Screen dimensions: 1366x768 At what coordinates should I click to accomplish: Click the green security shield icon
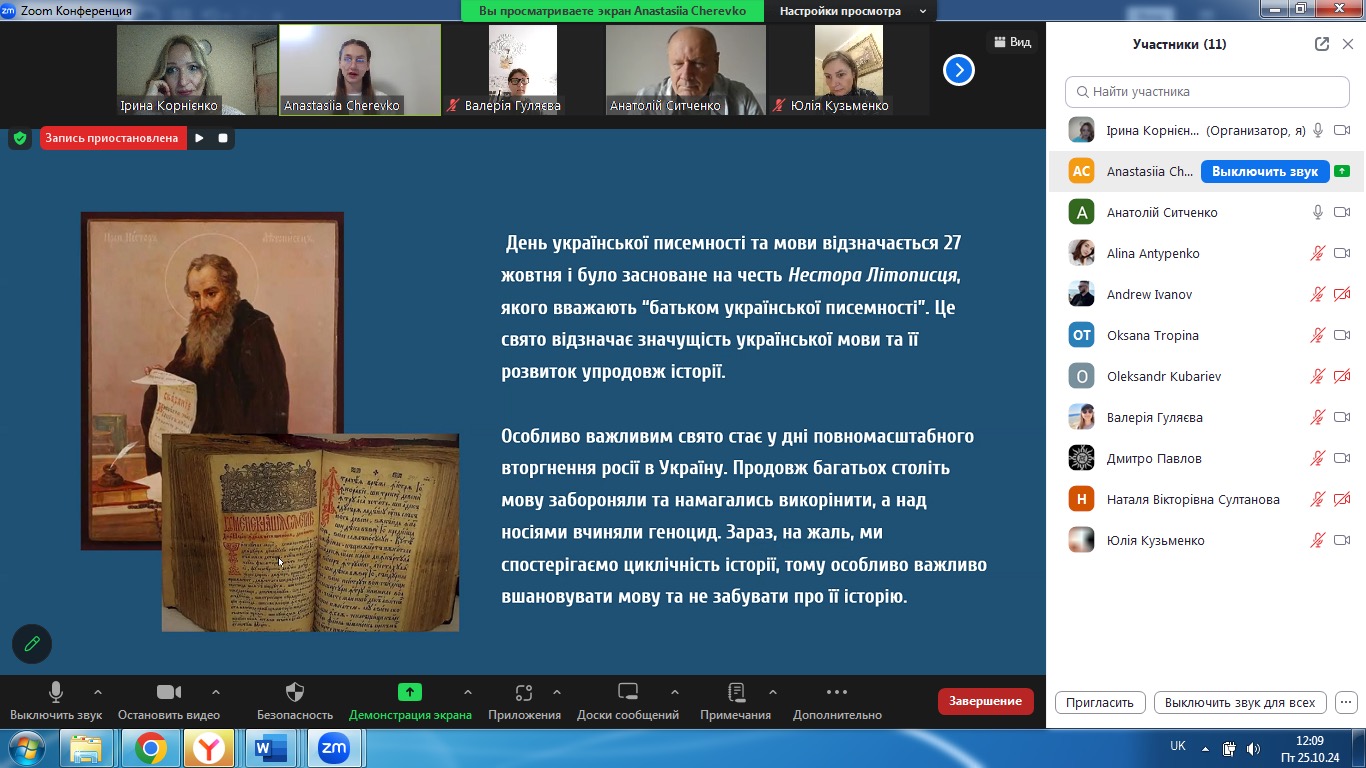point(20,138)
